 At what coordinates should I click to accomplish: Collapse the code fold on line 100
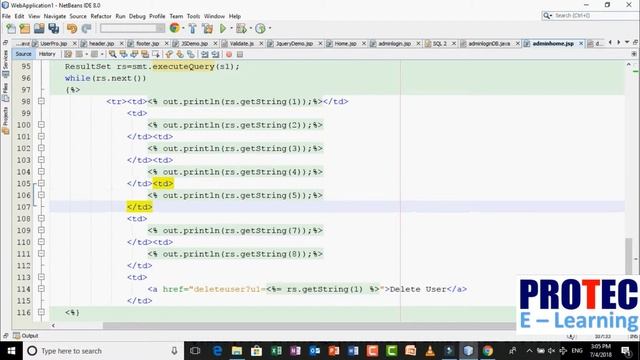pyautogui.click(x=41, y=124)
